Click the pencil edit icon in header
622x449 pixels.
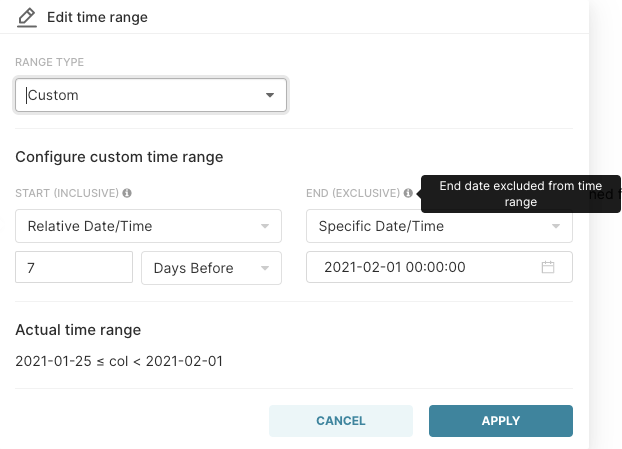point(27,17)
